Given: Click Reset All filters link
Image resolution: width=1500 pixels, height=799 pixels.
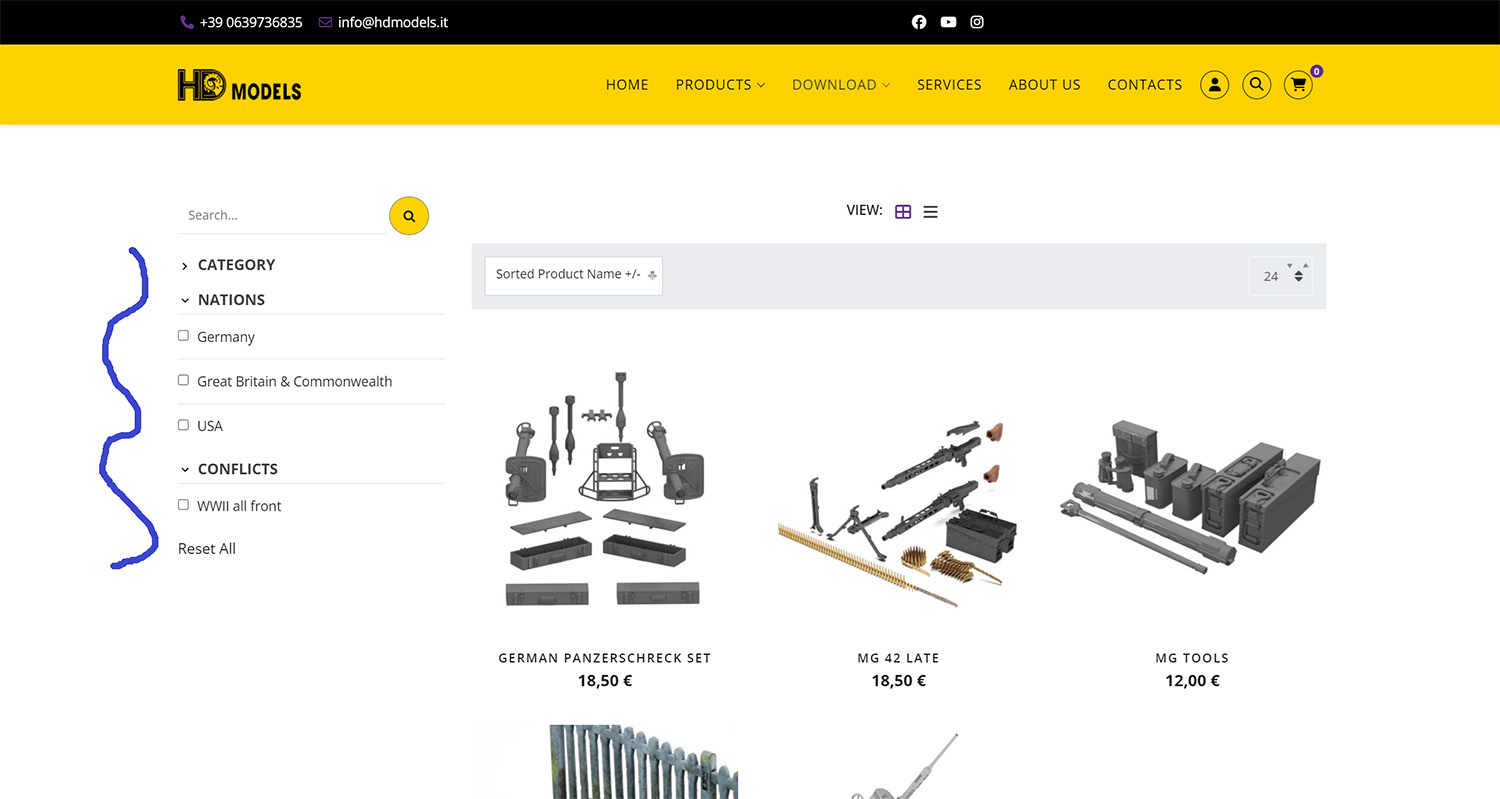Looking at the screenshot, I should pyautogui.click(x=207, y=549).
